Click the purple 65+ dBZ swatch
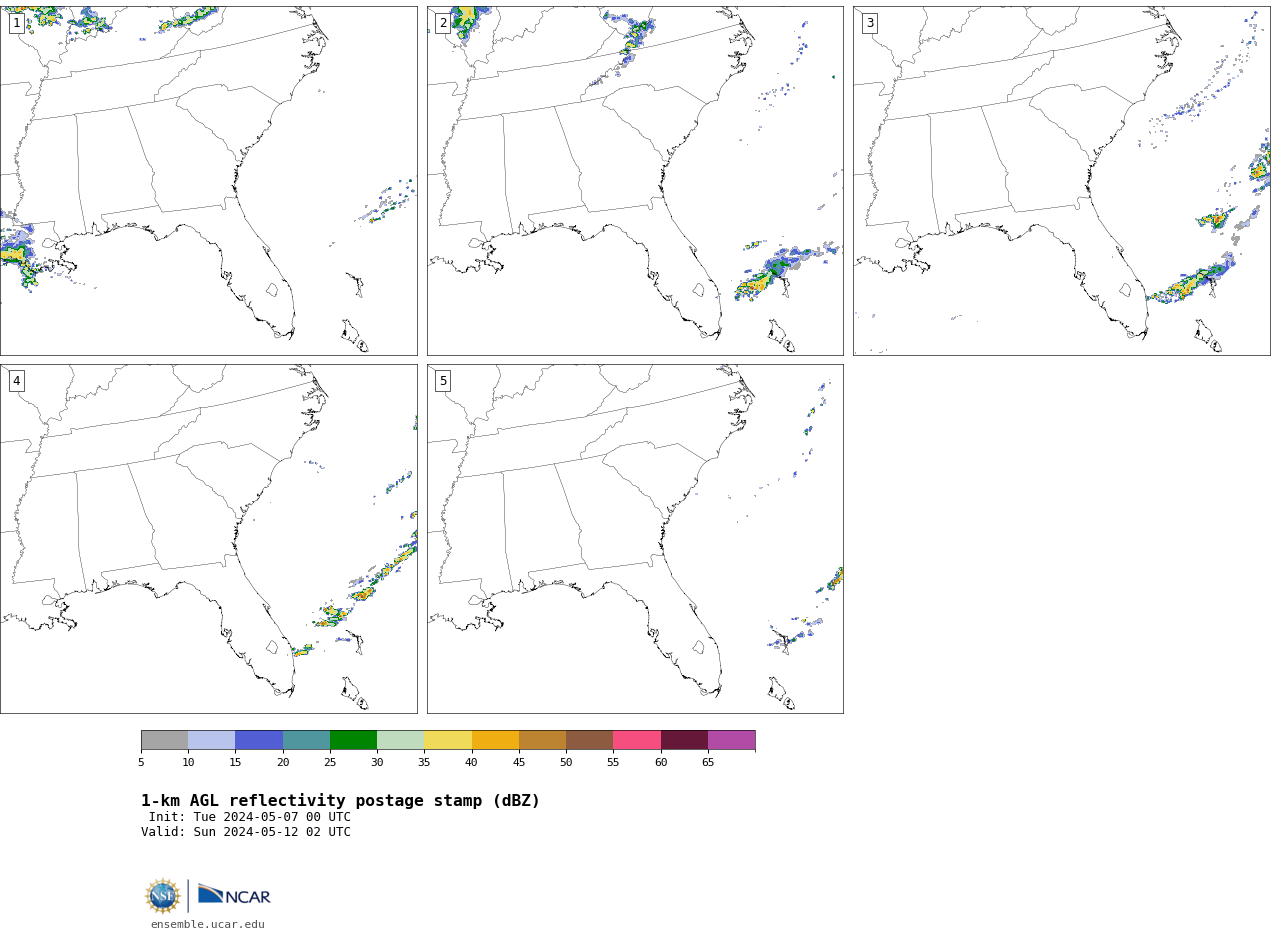Image resolution: width=1280 pixels, height=936 pixels. (x=731, y=740)
